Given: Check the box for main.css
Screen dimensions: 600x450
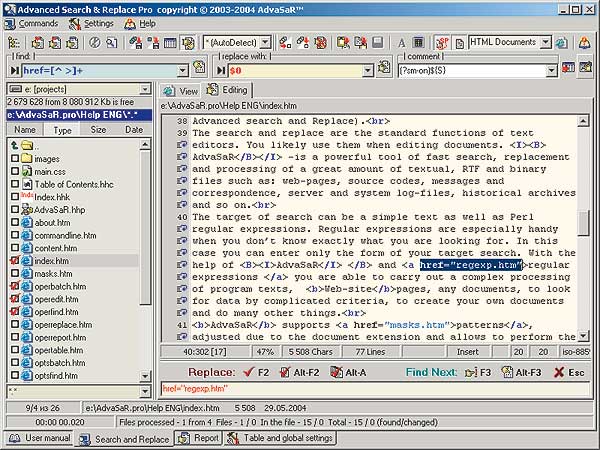Looking at the screenshot, I should point(15,171).
